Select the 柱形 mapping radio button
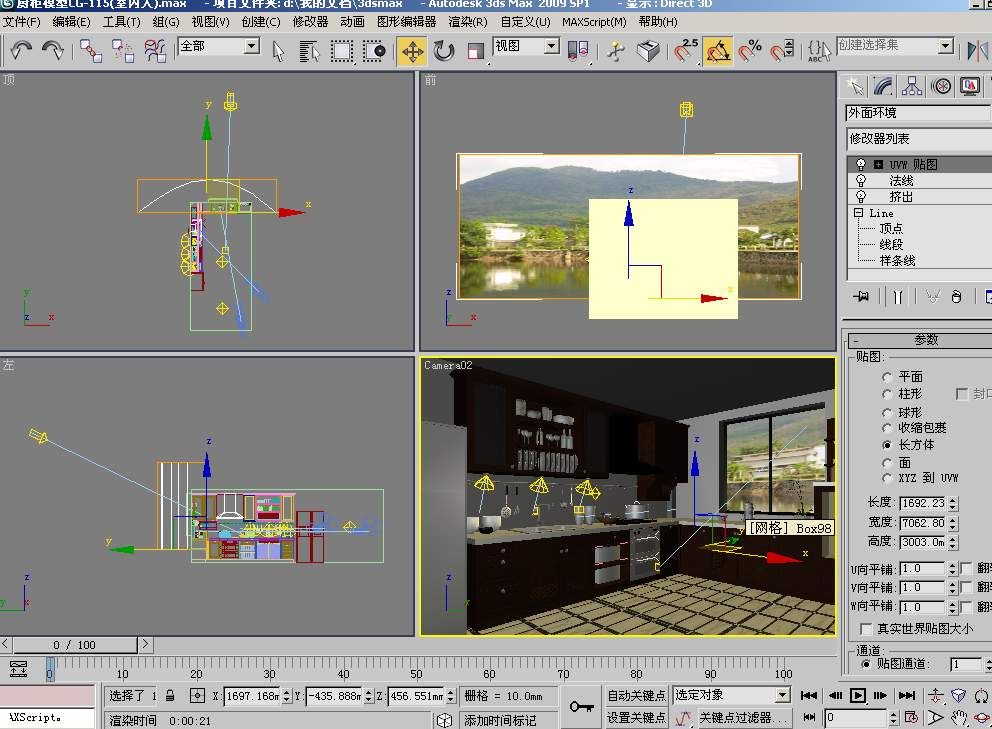 887,394
